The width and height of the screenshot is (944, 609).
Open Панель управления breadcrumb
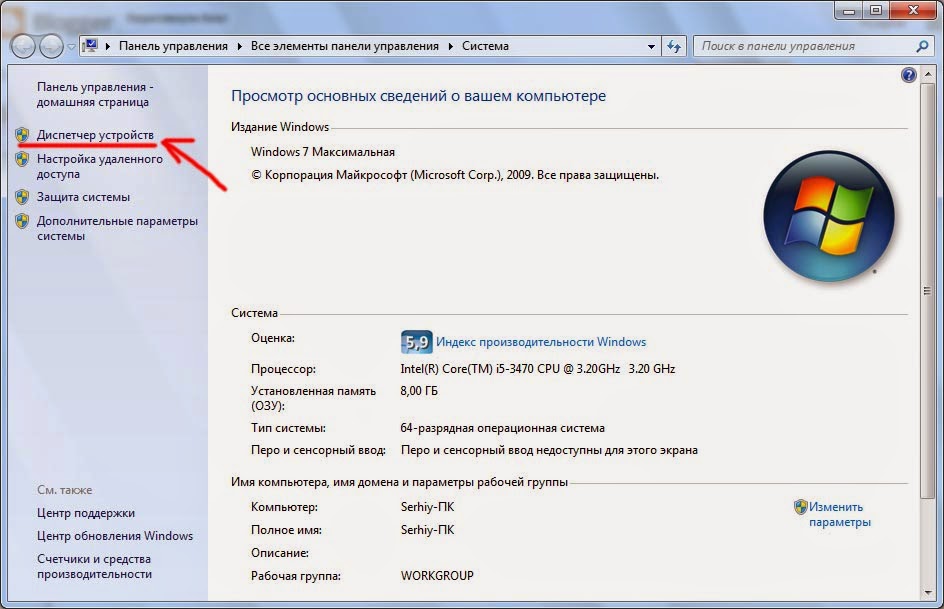pos(173,46)
